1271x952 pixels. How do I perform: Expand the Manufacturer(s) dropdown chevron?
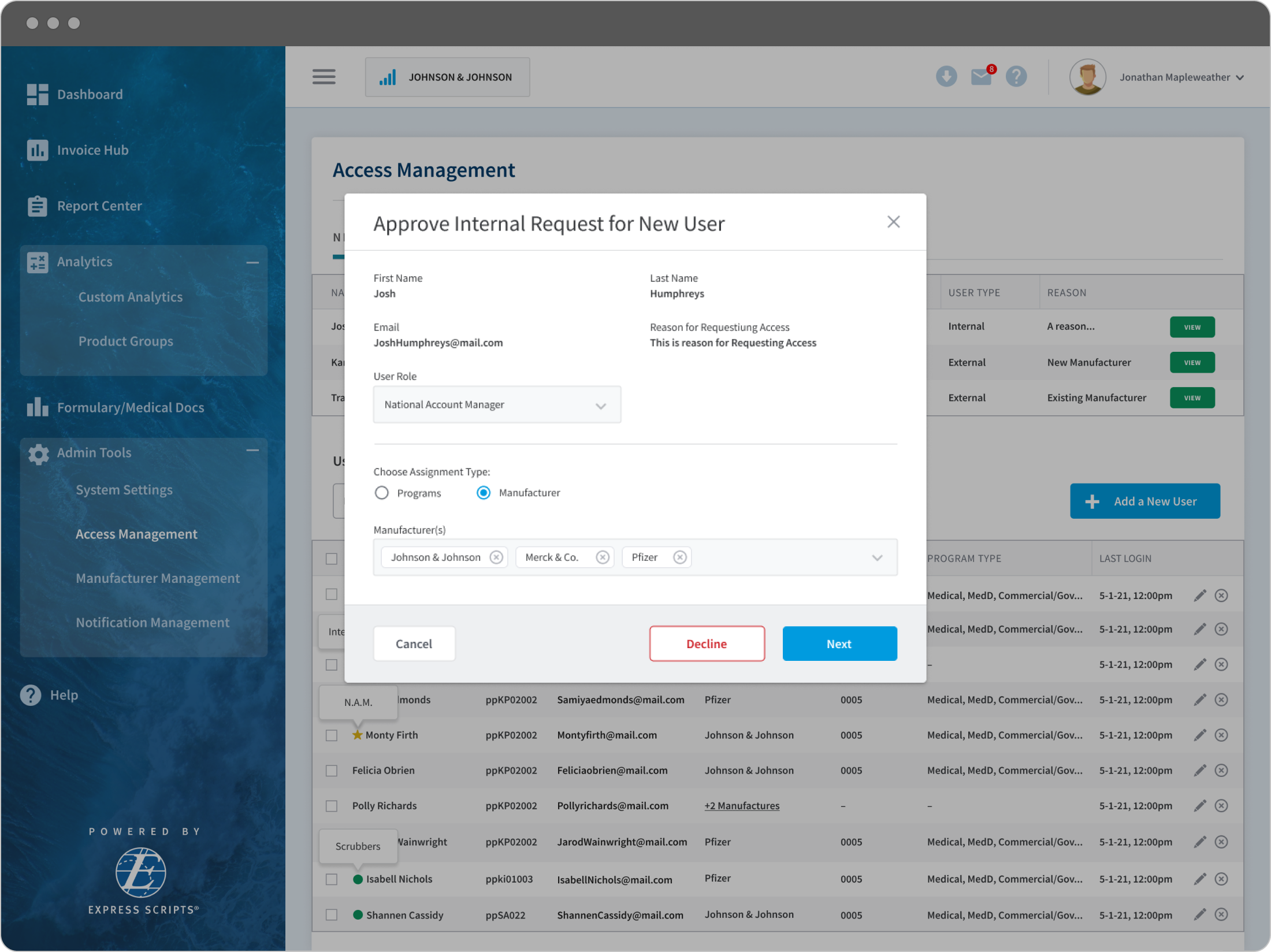pos(877,557)
